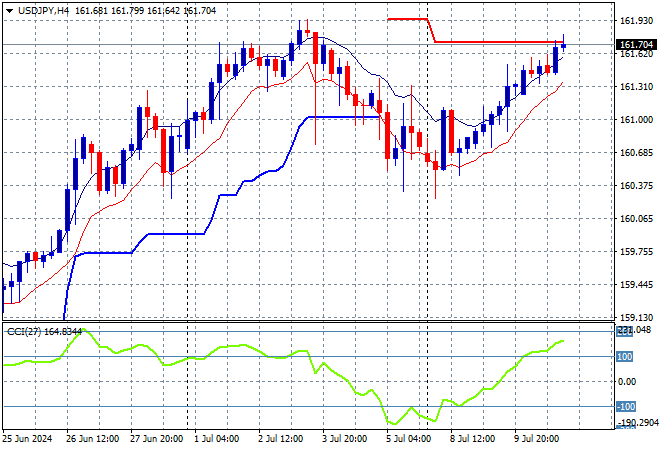Screen dimensions: 660x450
Task: Click the 1 Jul 04:00 time label
Action: tap(216, 439)
